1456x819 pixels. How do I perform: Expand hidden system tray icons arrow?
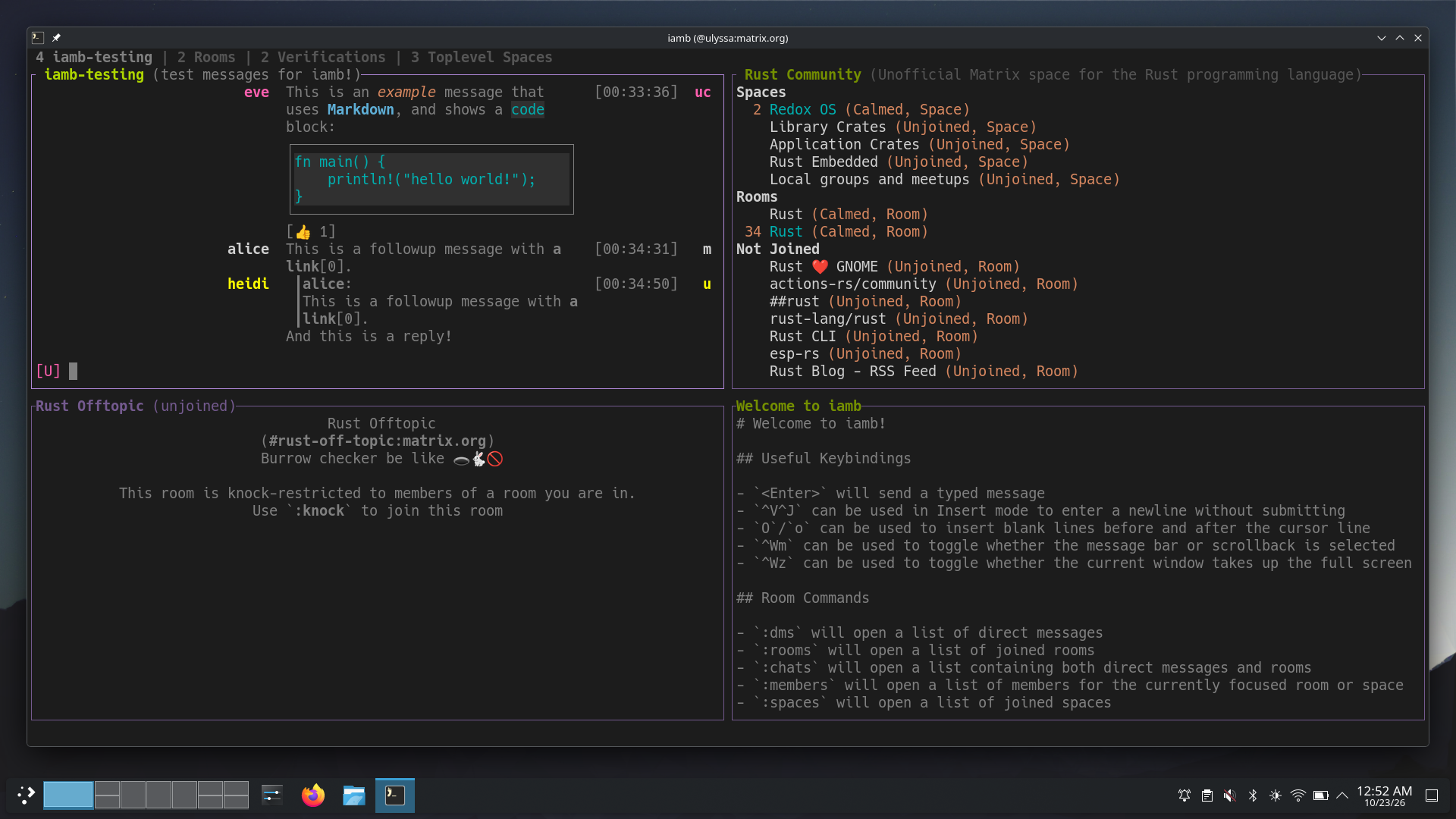[1342, 795]
